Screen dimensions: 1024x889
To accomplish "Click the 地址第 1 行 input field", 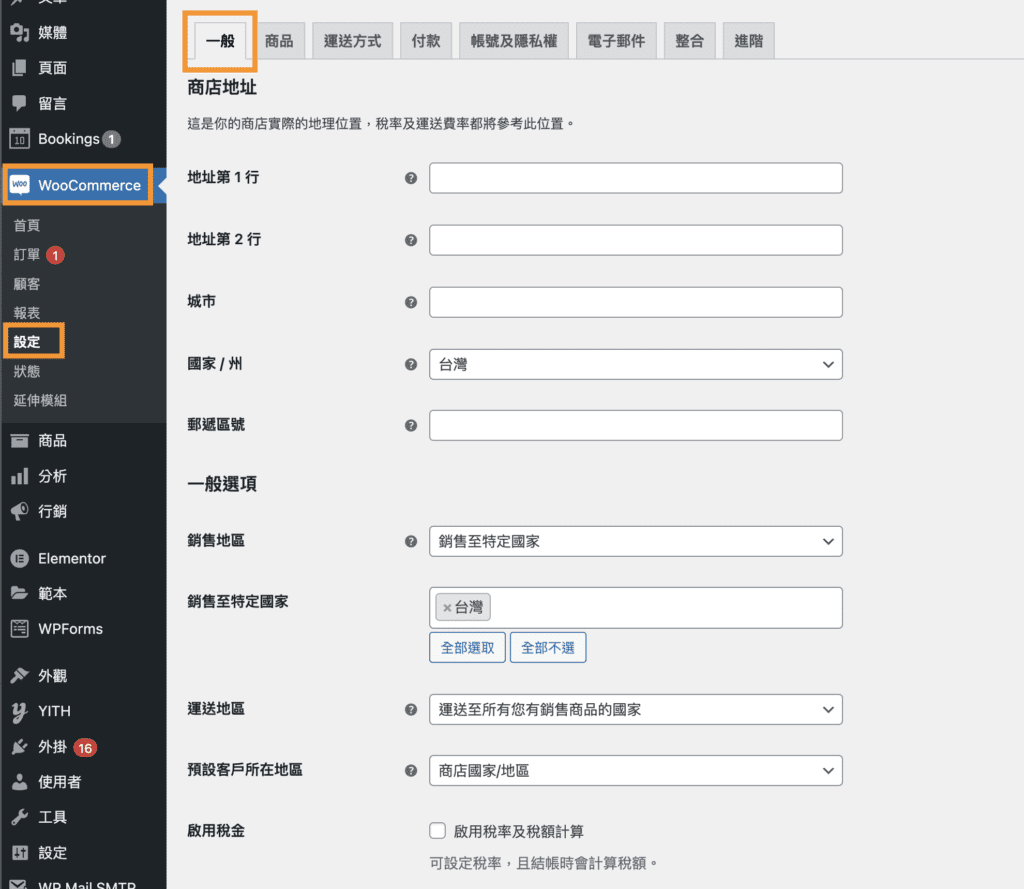I will point(636,178).
